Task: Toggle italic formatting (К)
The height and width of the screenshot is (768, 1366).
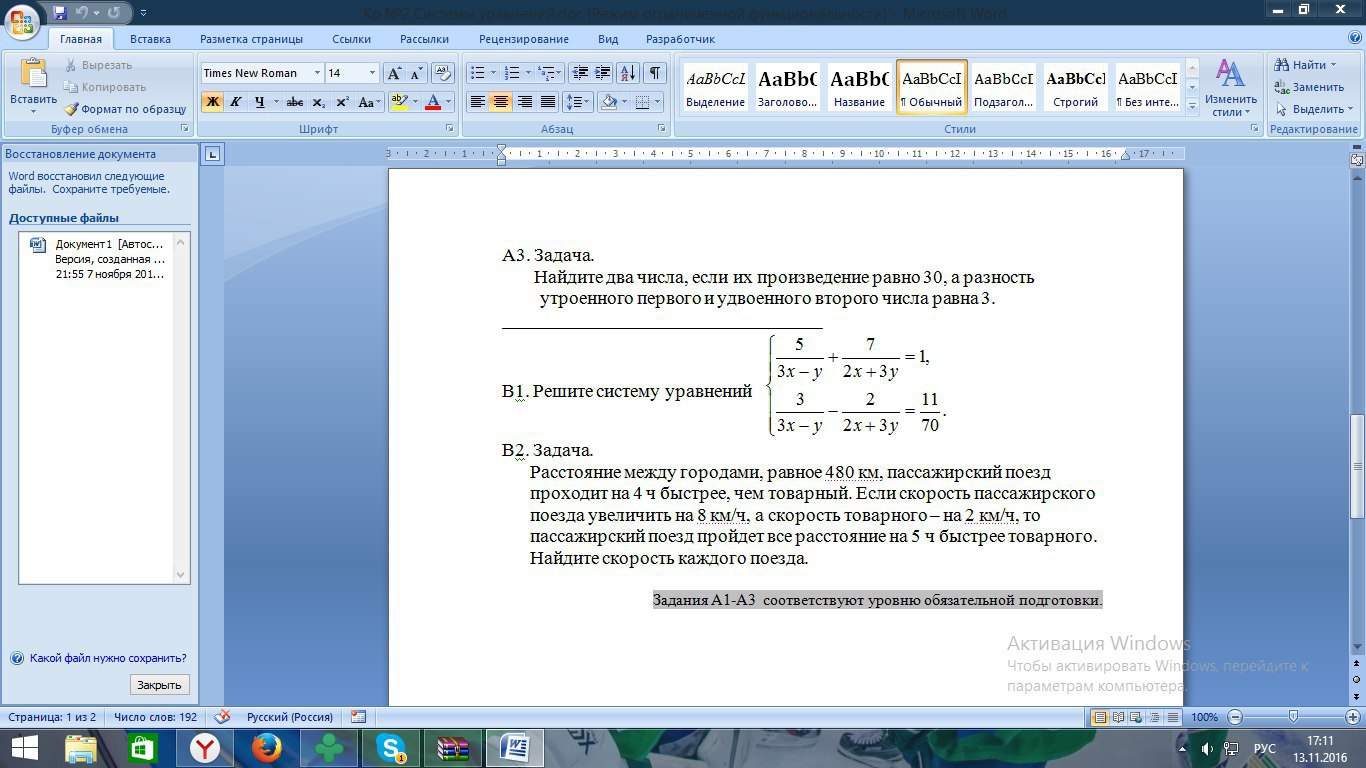Action: pos(236,102)
